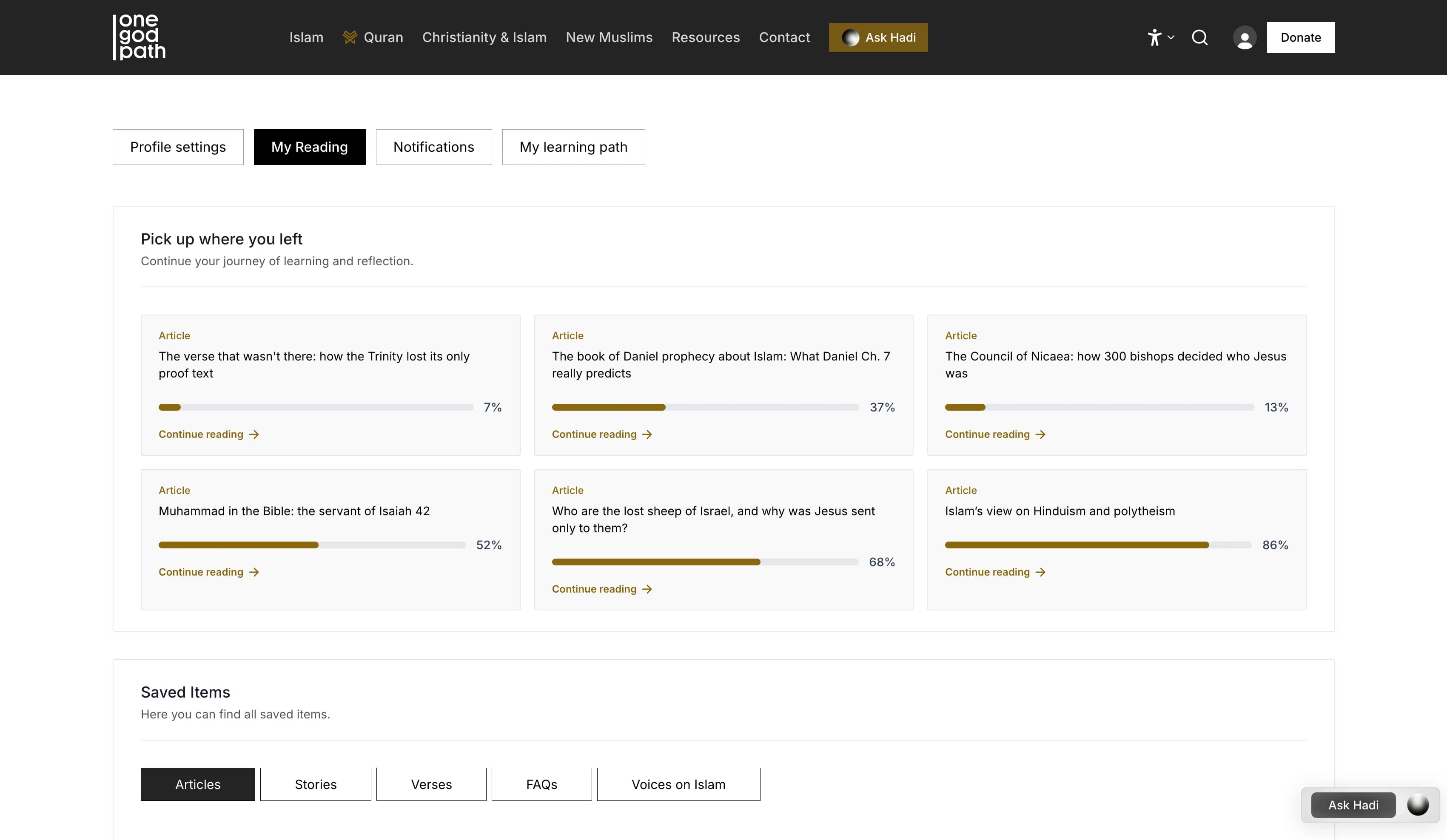Expand the accessibility menu chevron

click(x=1170, y=37)
